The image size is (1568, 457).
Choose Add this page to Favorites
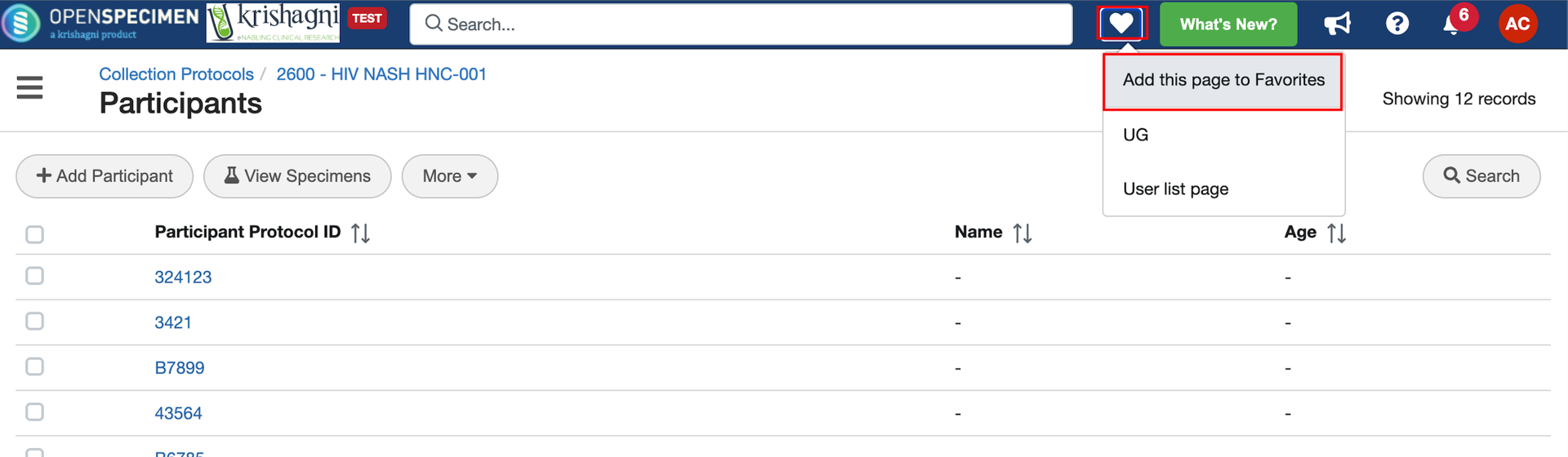click(1223, 80)
